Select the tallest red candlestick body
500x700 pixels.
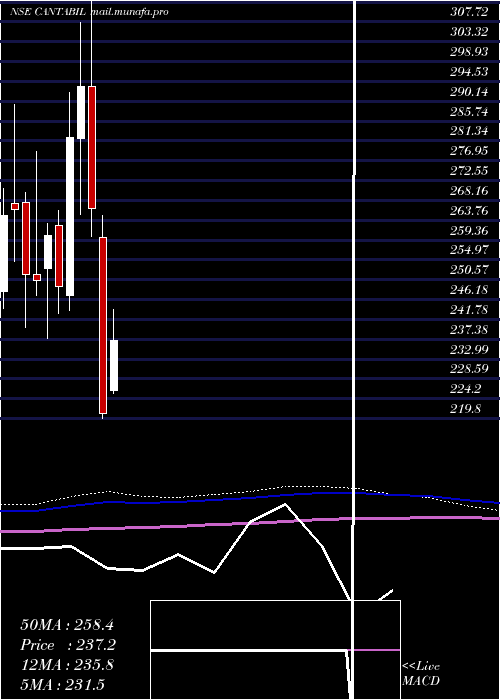click(x=103, y=325)
